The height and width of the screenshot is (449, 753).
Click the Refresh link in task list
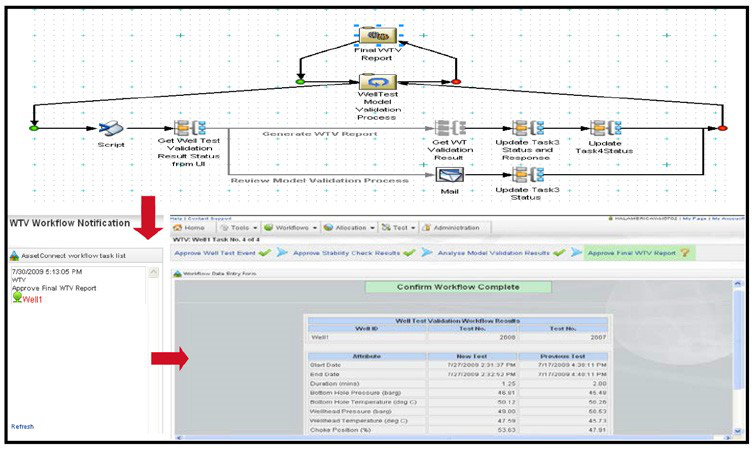click(x=22, y=426)
